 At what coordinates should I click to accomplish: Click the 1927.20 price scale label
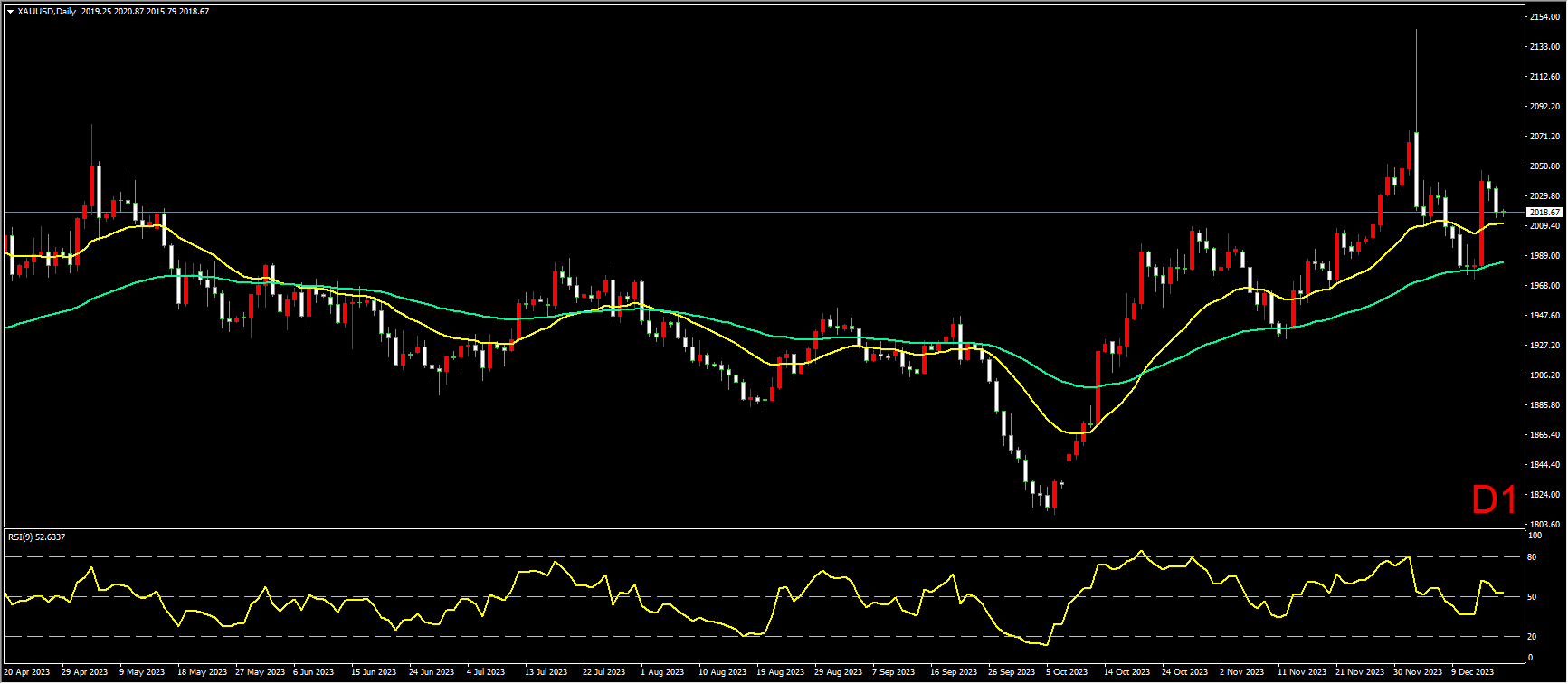[x=1545, y=346]
